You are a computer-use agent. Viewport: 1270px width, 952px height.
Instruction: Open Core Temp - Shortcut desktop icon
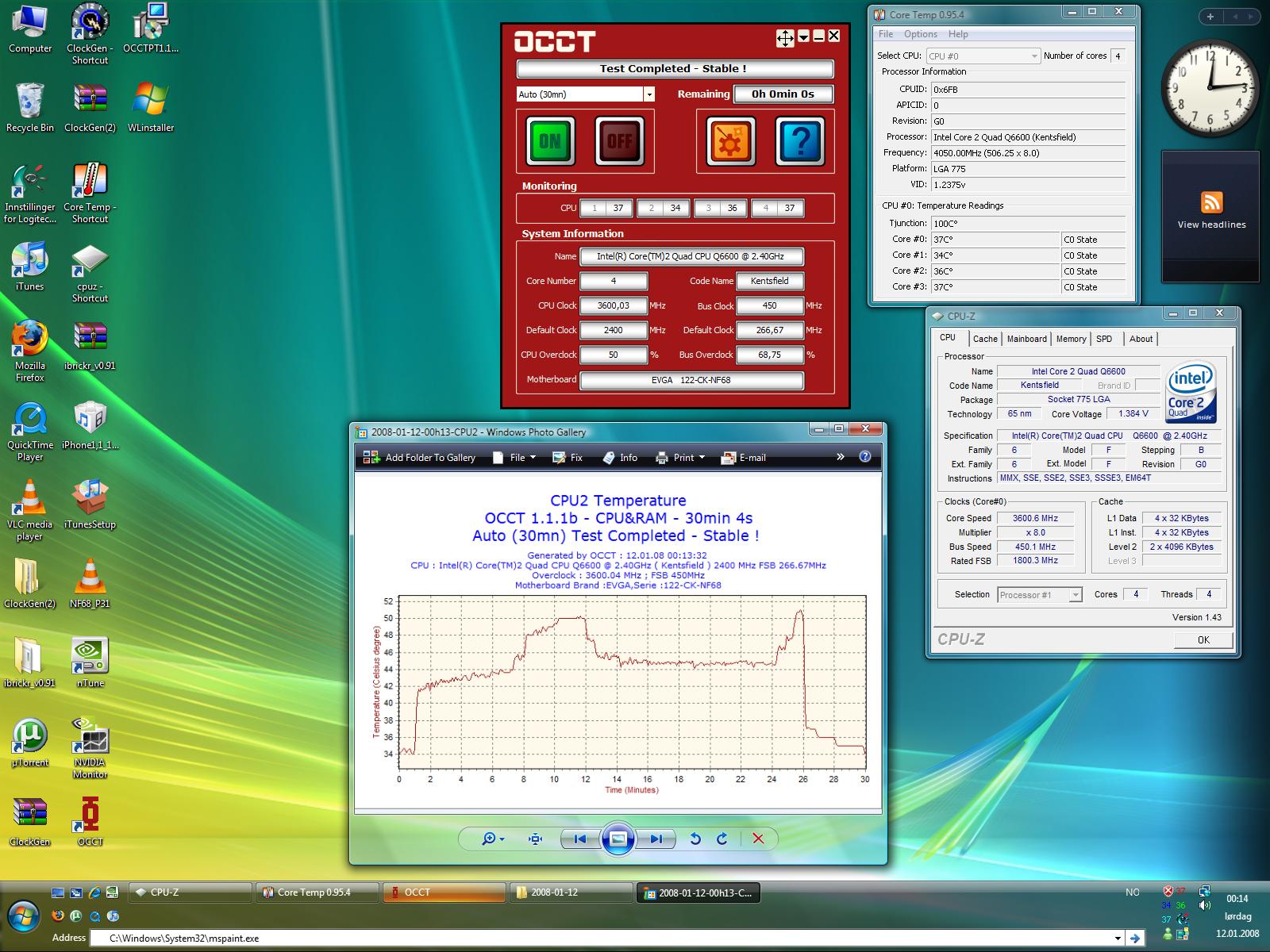click(x=90, y=193)
